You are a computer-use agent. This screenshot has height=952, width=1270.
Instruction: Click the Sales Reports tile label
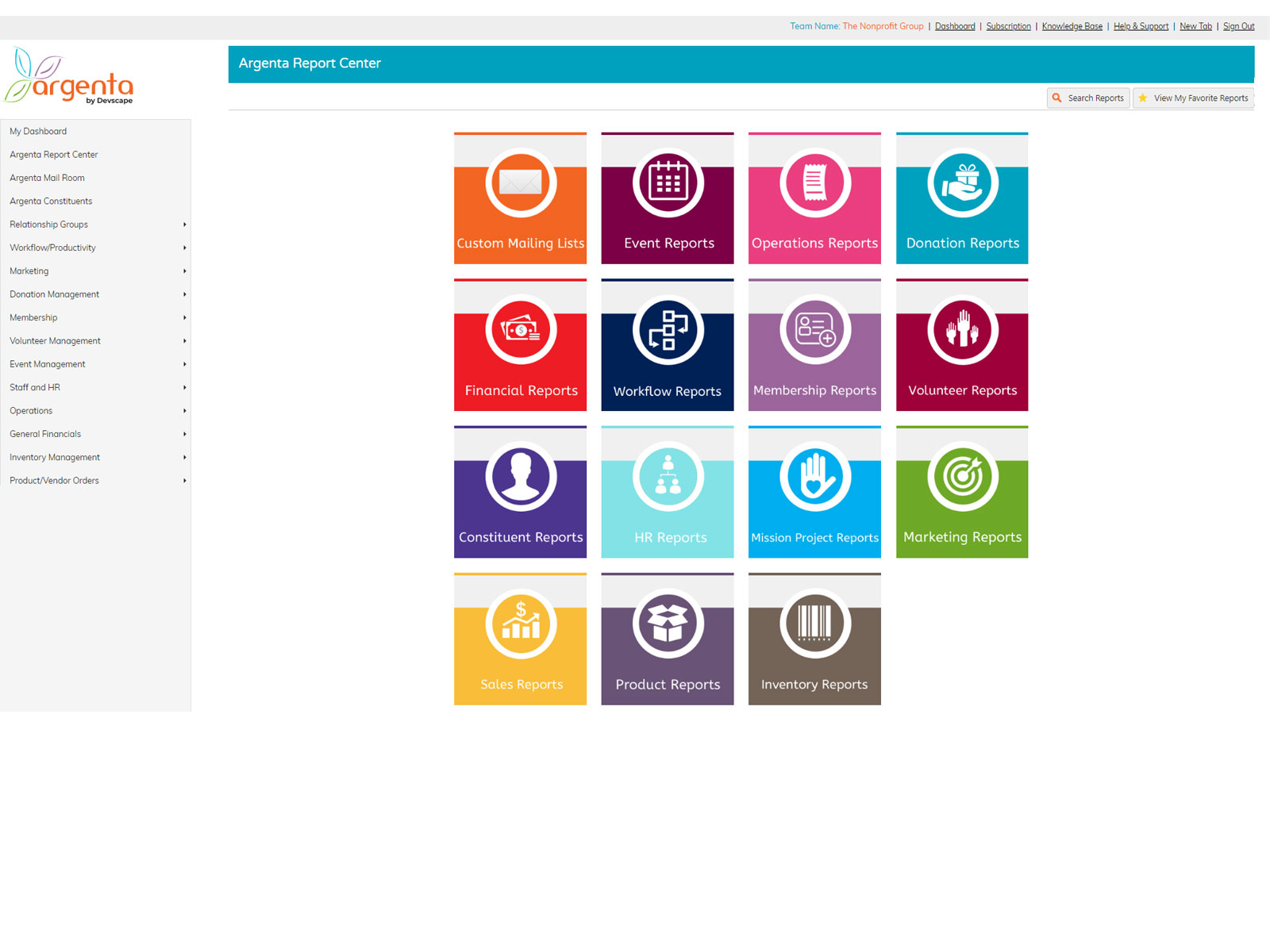click(521, 685)
